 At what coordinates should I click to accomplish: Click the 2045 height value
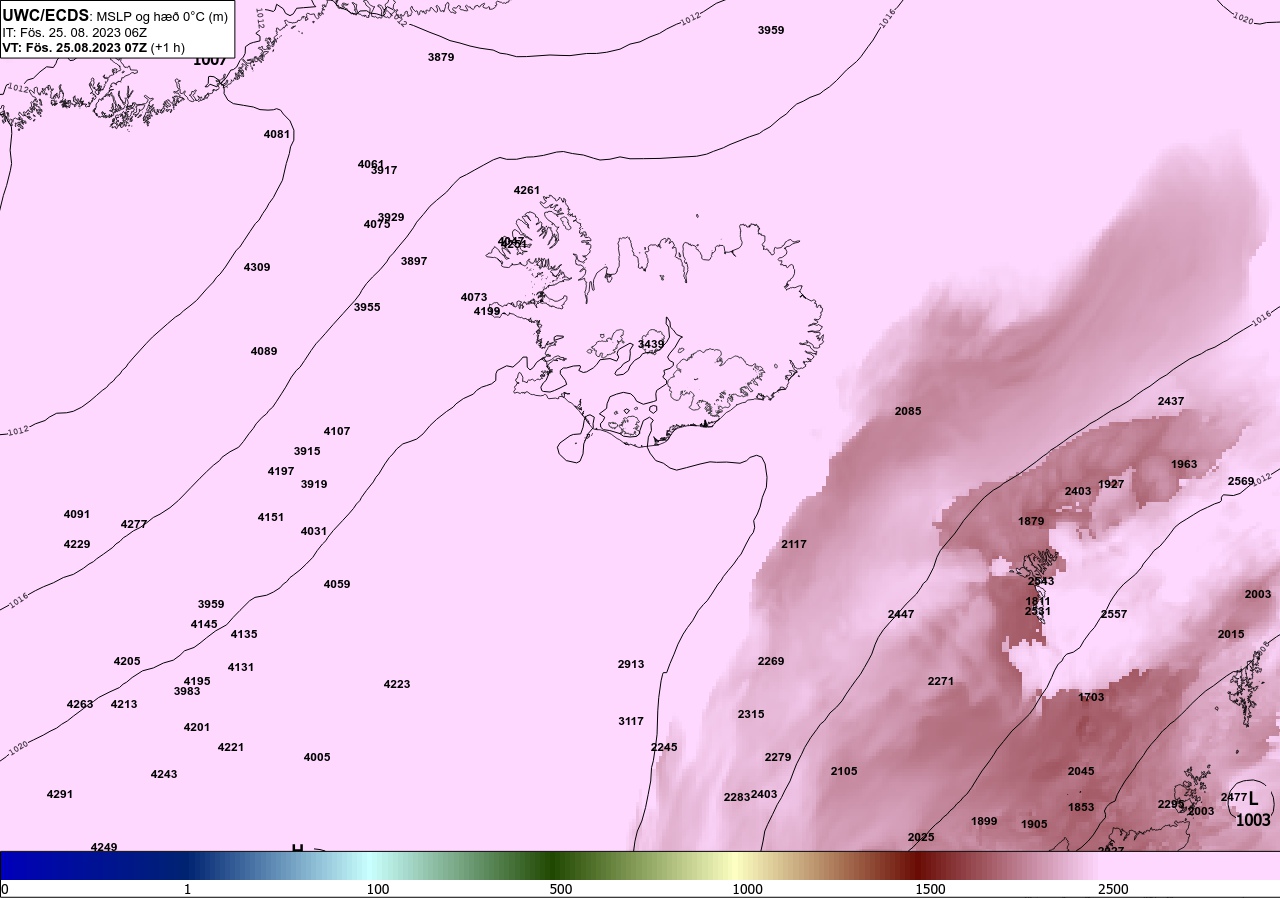tap(1081, 771)
